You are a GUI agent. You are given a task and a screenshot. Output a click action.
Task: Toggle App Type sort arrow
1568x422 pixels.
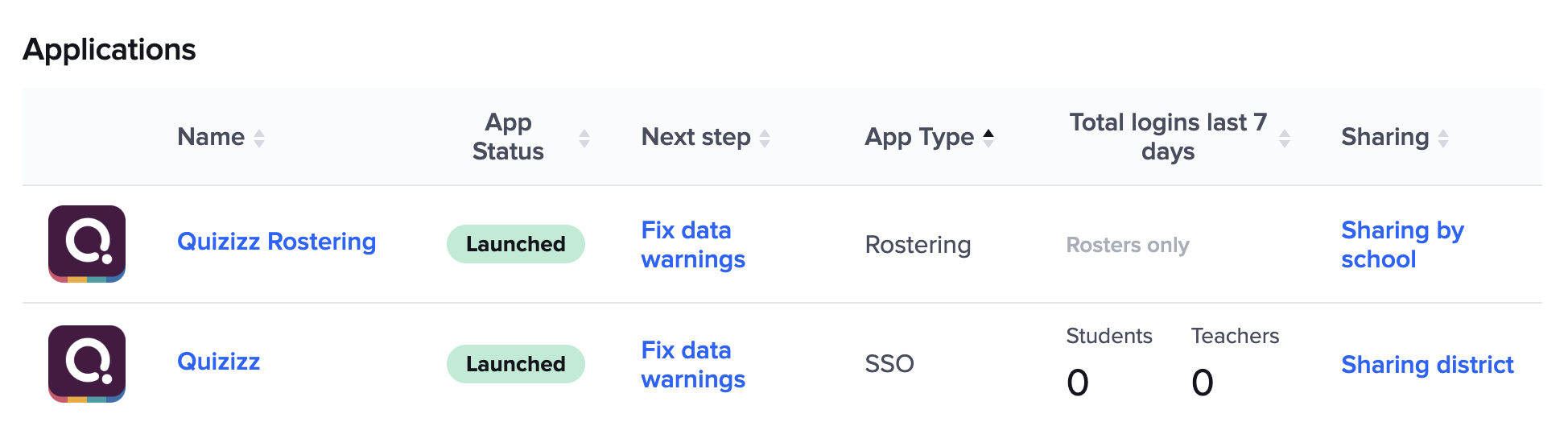point(988,138)
